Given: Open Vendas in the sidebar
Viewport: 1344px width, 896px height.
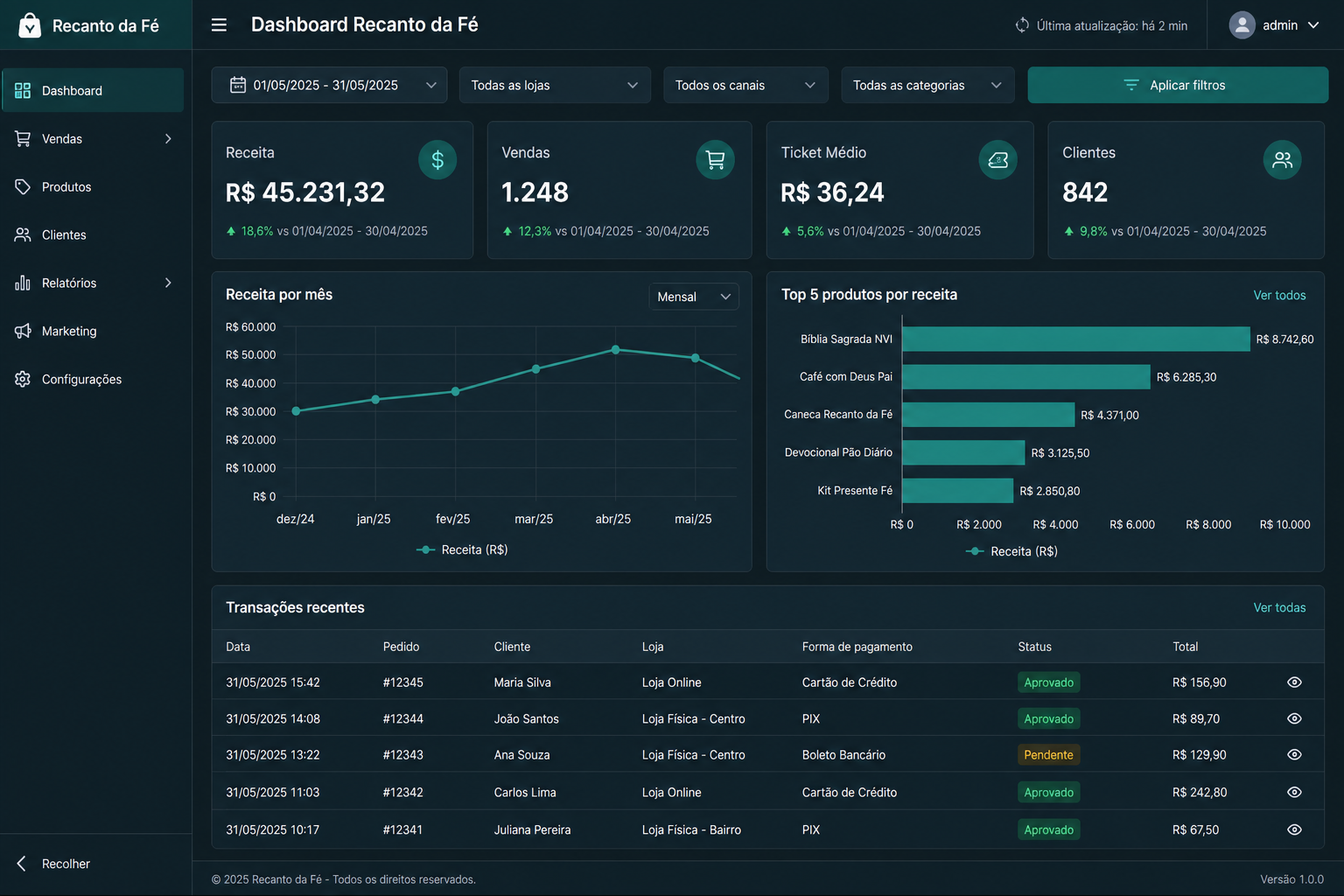Looking at the screenshot, I should click(93, 138).
